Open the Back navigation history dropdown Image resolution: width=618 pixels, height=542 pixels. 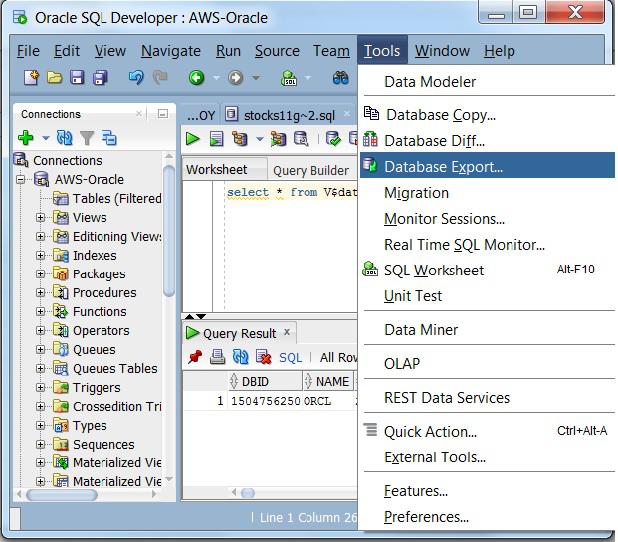(x=216, y=78)
